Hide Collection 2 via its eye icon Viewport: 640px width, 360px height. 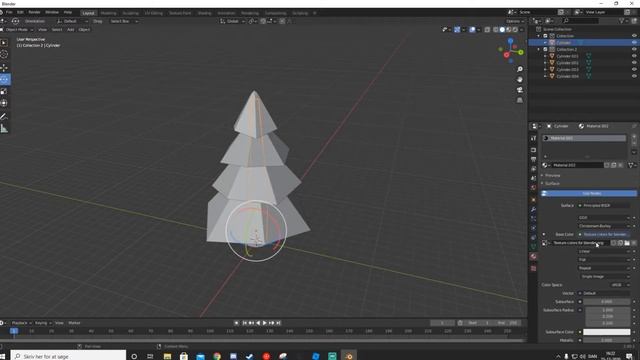click(634, 49)
